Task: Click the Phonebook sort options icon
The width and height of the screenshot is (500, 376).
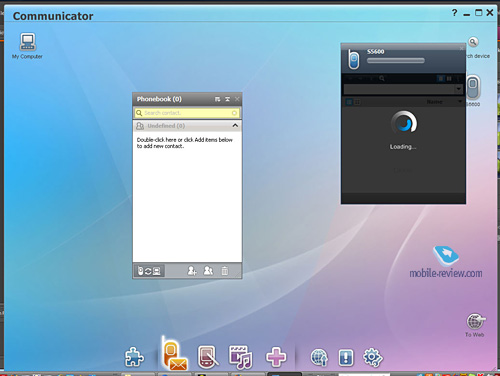Action: (x=217, y=99)
